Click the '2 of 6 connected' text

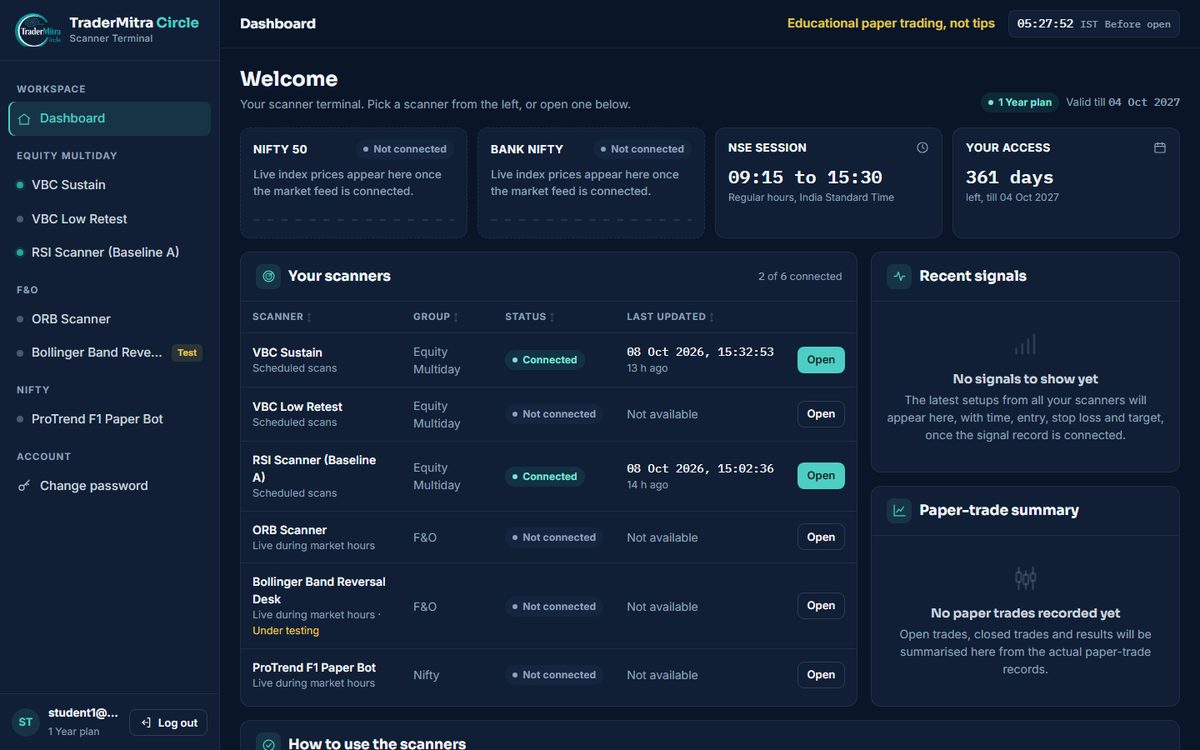(x=800, y=276)
